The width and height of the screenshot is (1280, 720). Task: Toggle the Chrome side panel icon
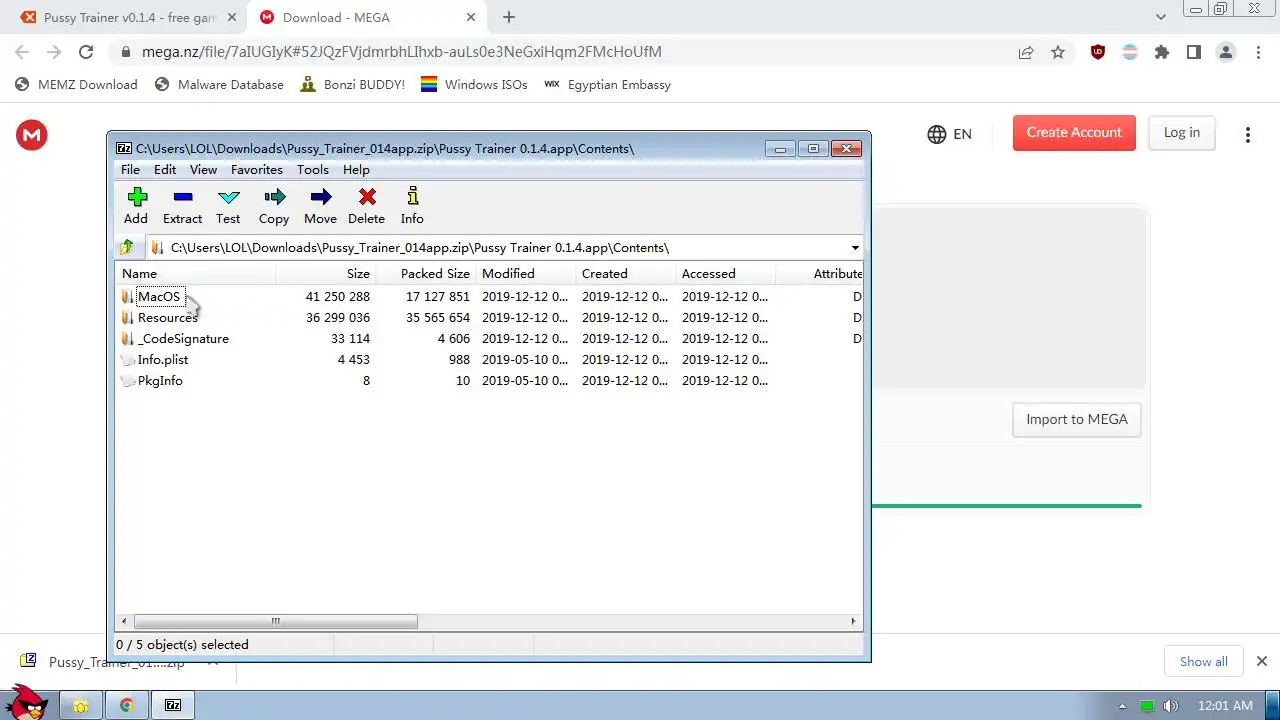[1194, 52]
